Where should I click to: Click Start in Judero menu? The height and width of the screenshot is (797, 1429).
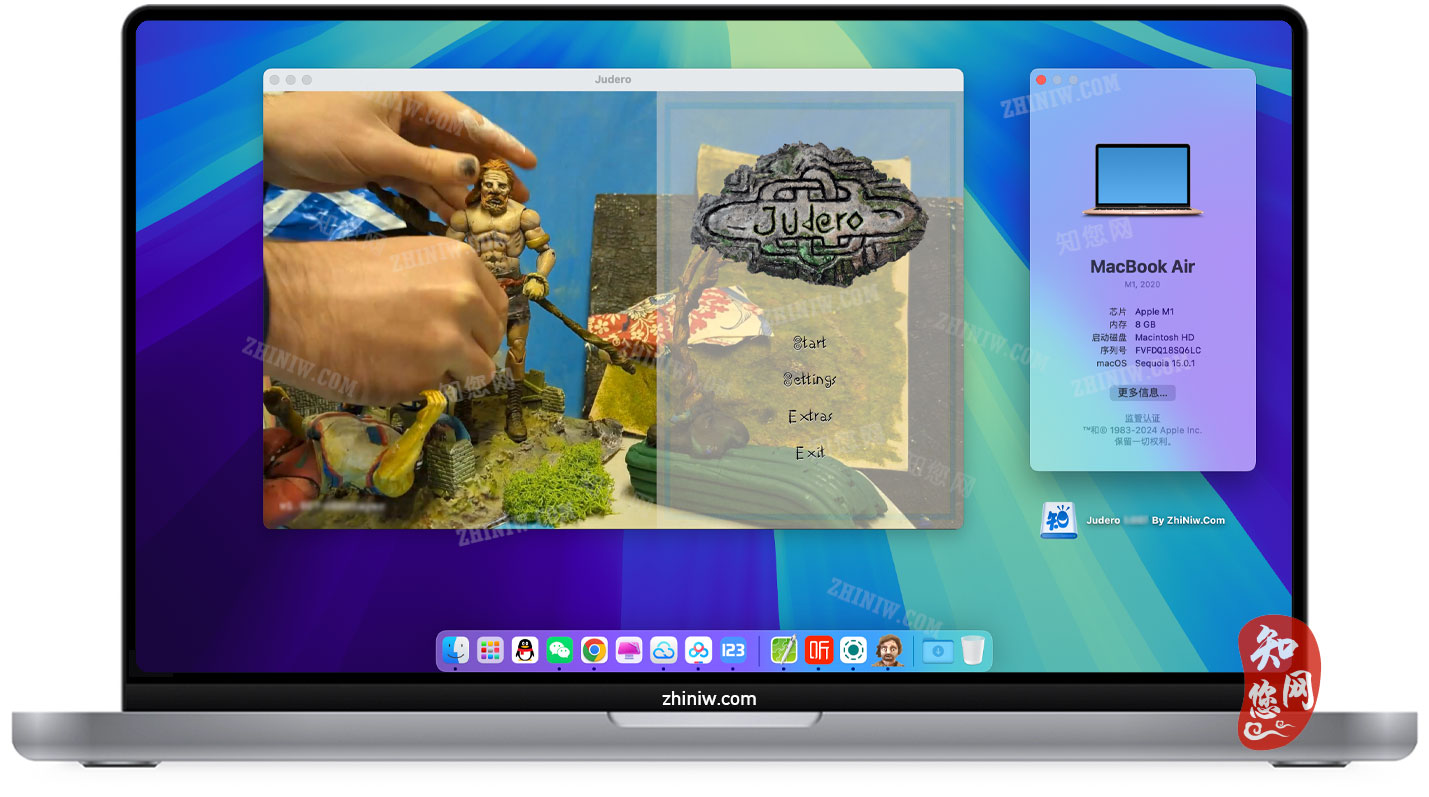[810, 342]
